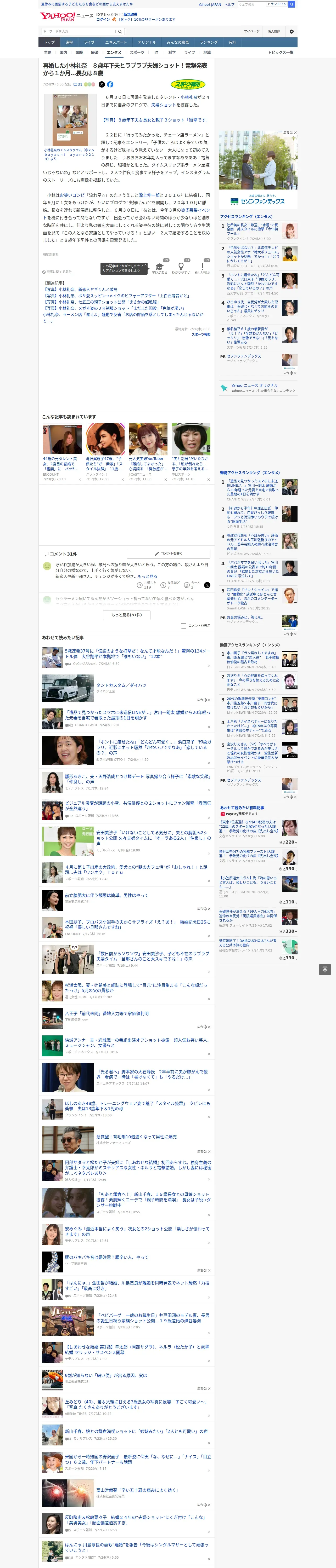Screen dimensions: 336x1568
Task: Select the スポーツ category
Action: pos(137,52)
